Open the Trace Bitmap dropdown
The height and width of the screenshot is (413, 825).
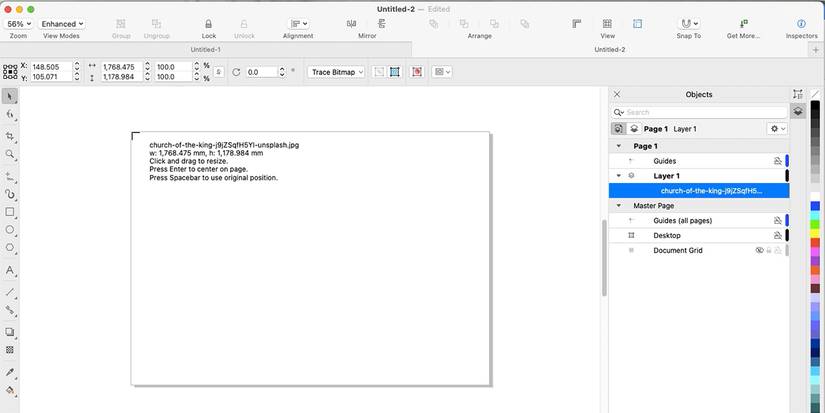pos(336,72)
